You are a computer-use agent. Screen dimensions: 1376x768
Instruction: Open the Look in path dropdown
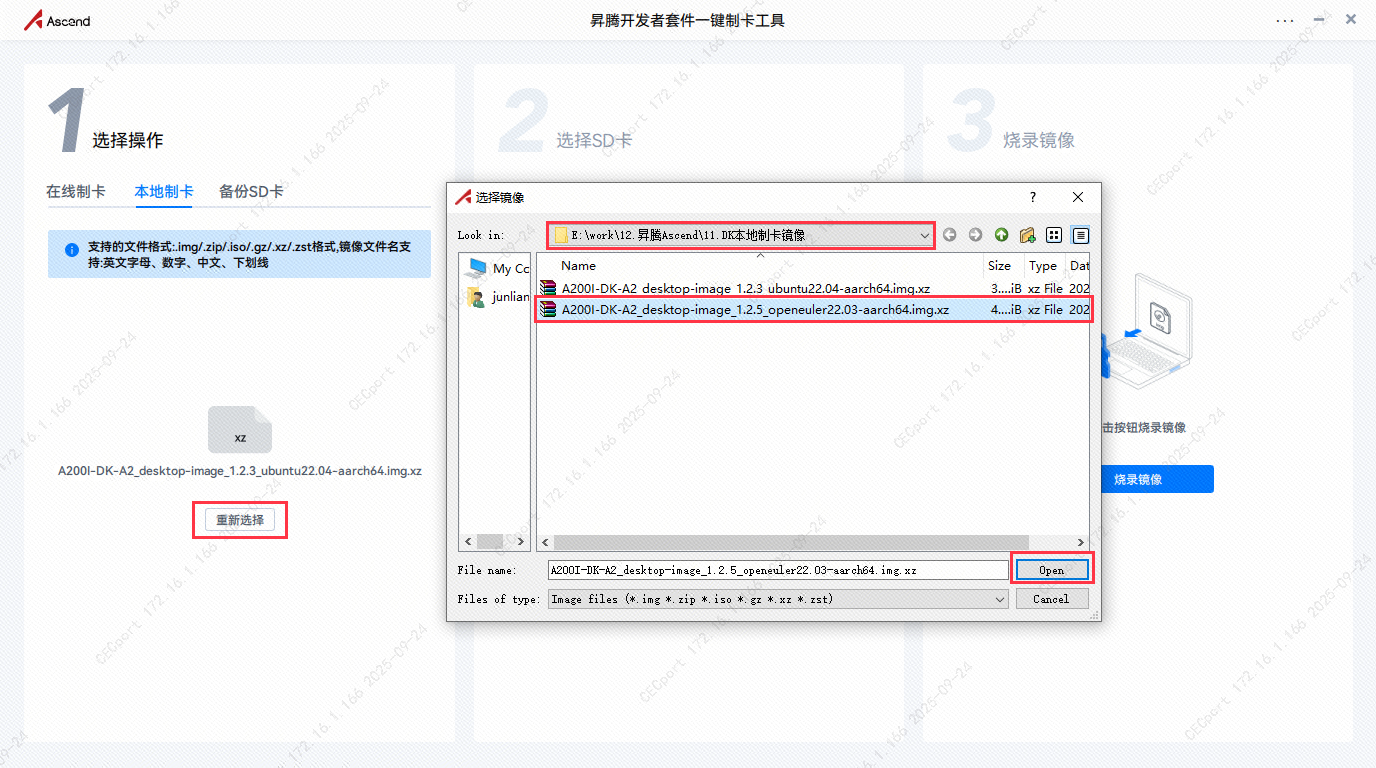tap(924, 235)
